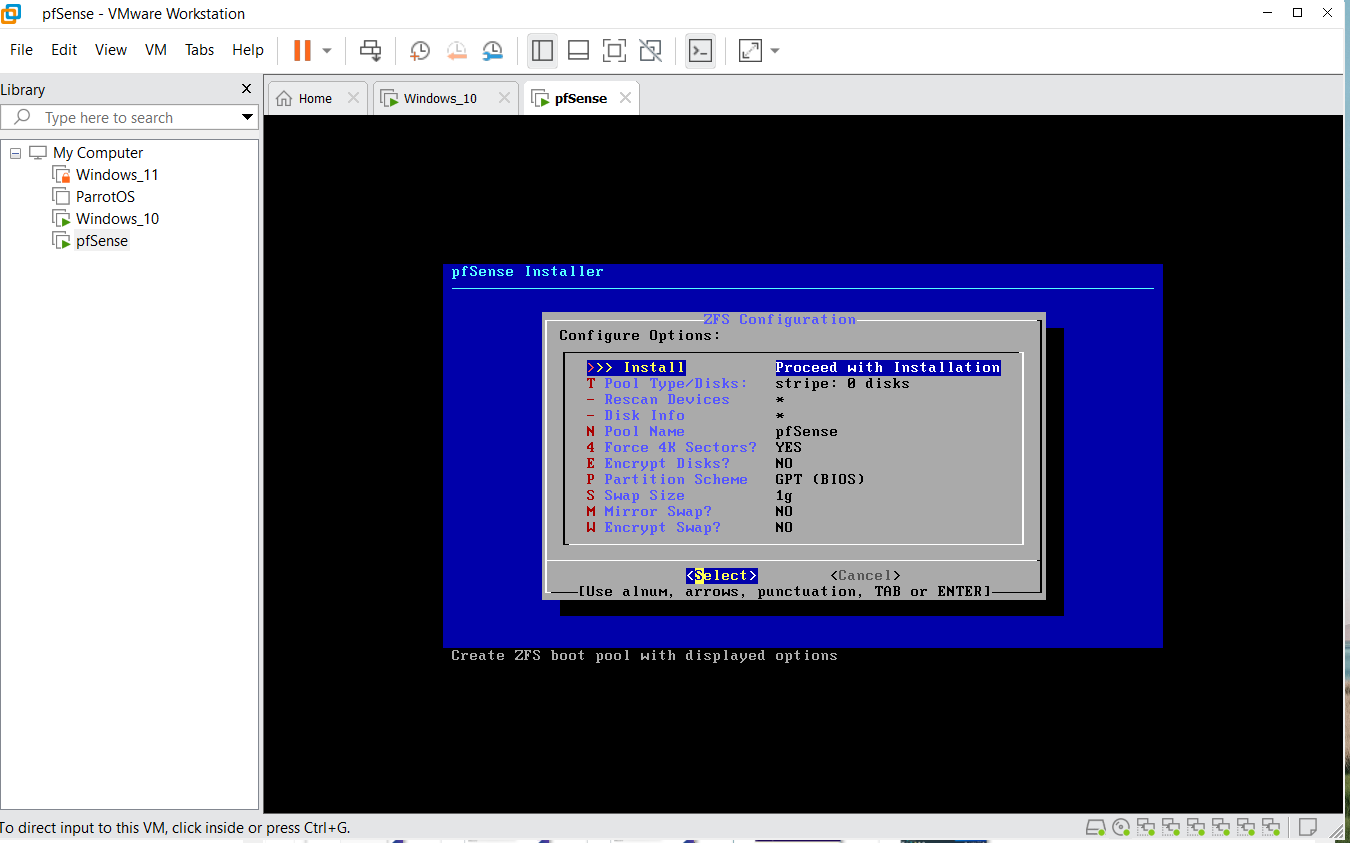Click the <Cancel> button in the installer

tap(866, 575)
